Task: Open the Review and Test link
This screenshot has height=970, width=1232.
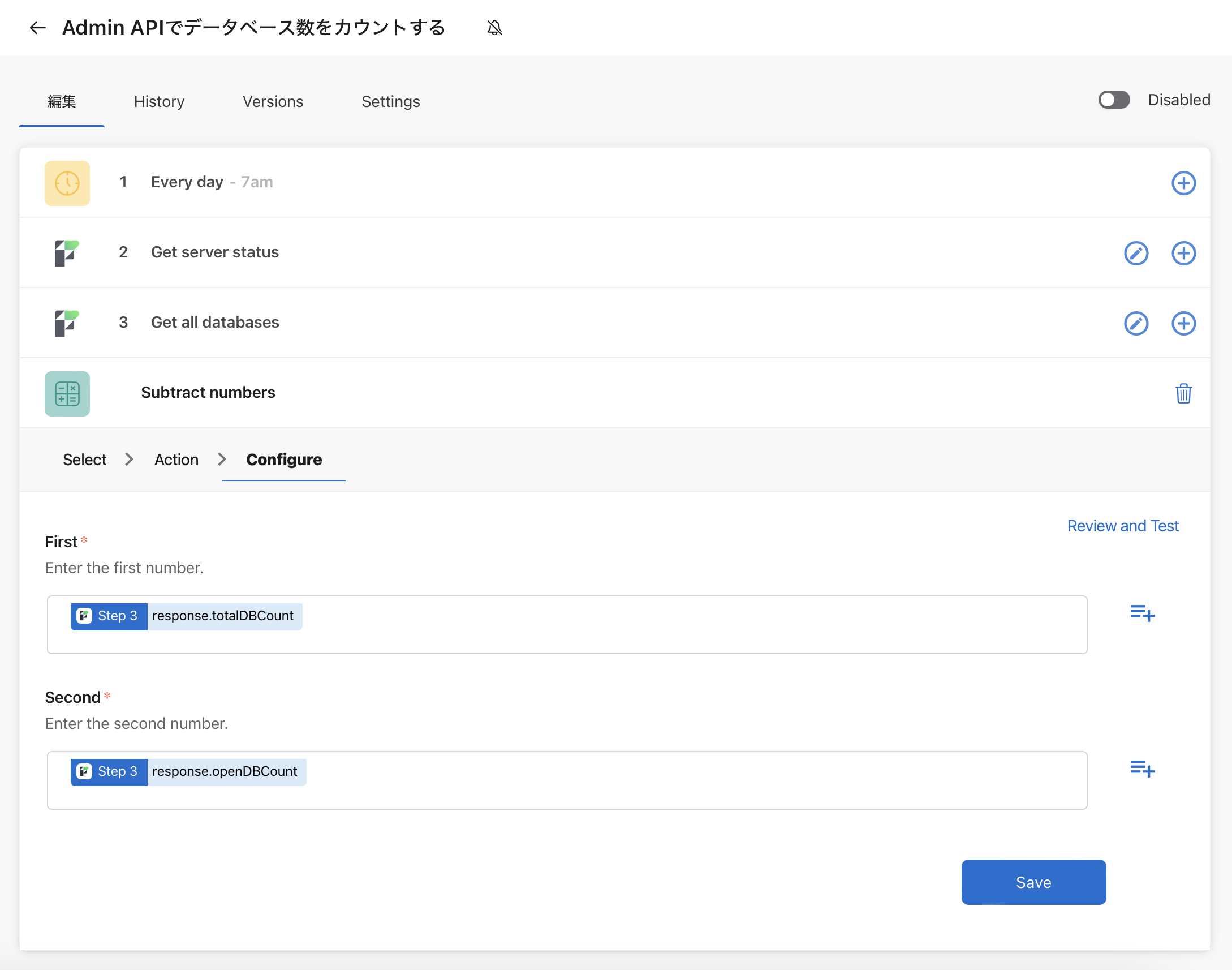Action: [x=1122, y=526]
